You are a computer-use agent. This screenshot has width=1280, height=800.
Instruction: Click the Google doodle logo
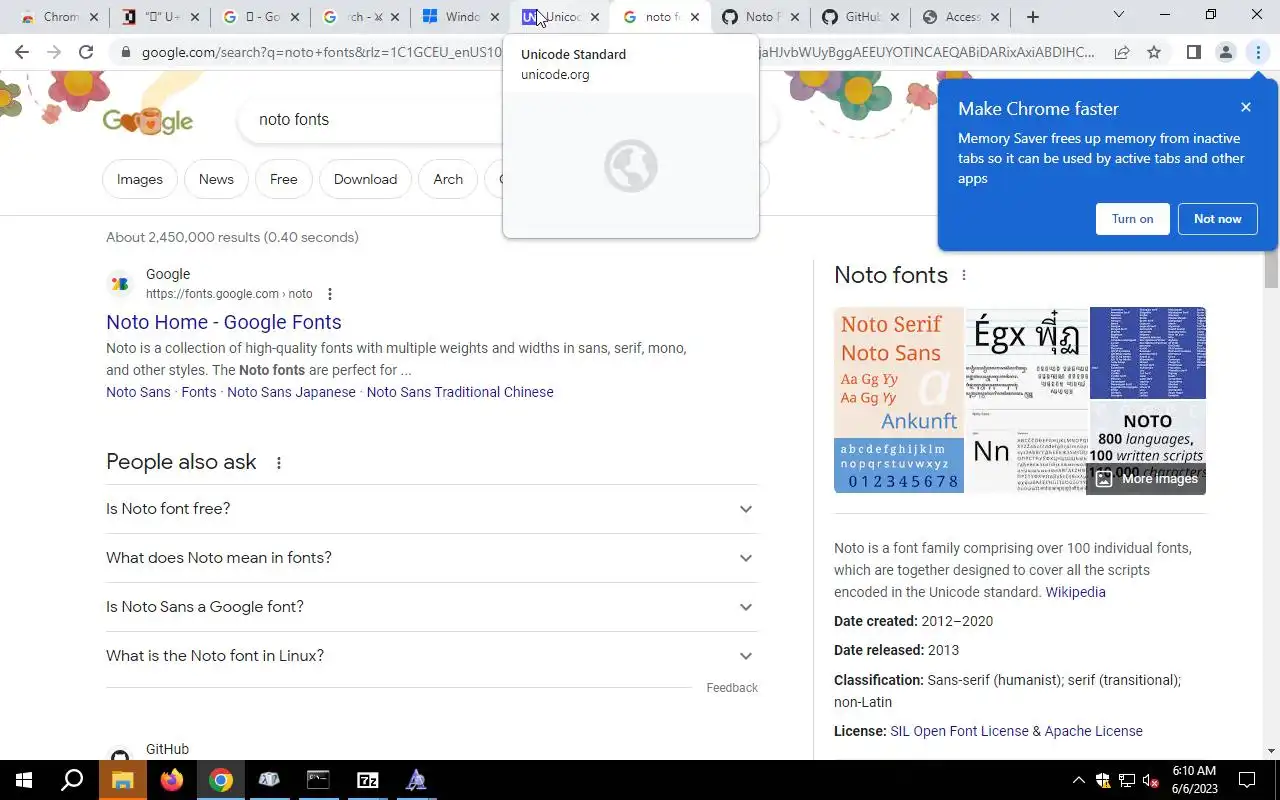pyautogui.click(x=148, y=120)
